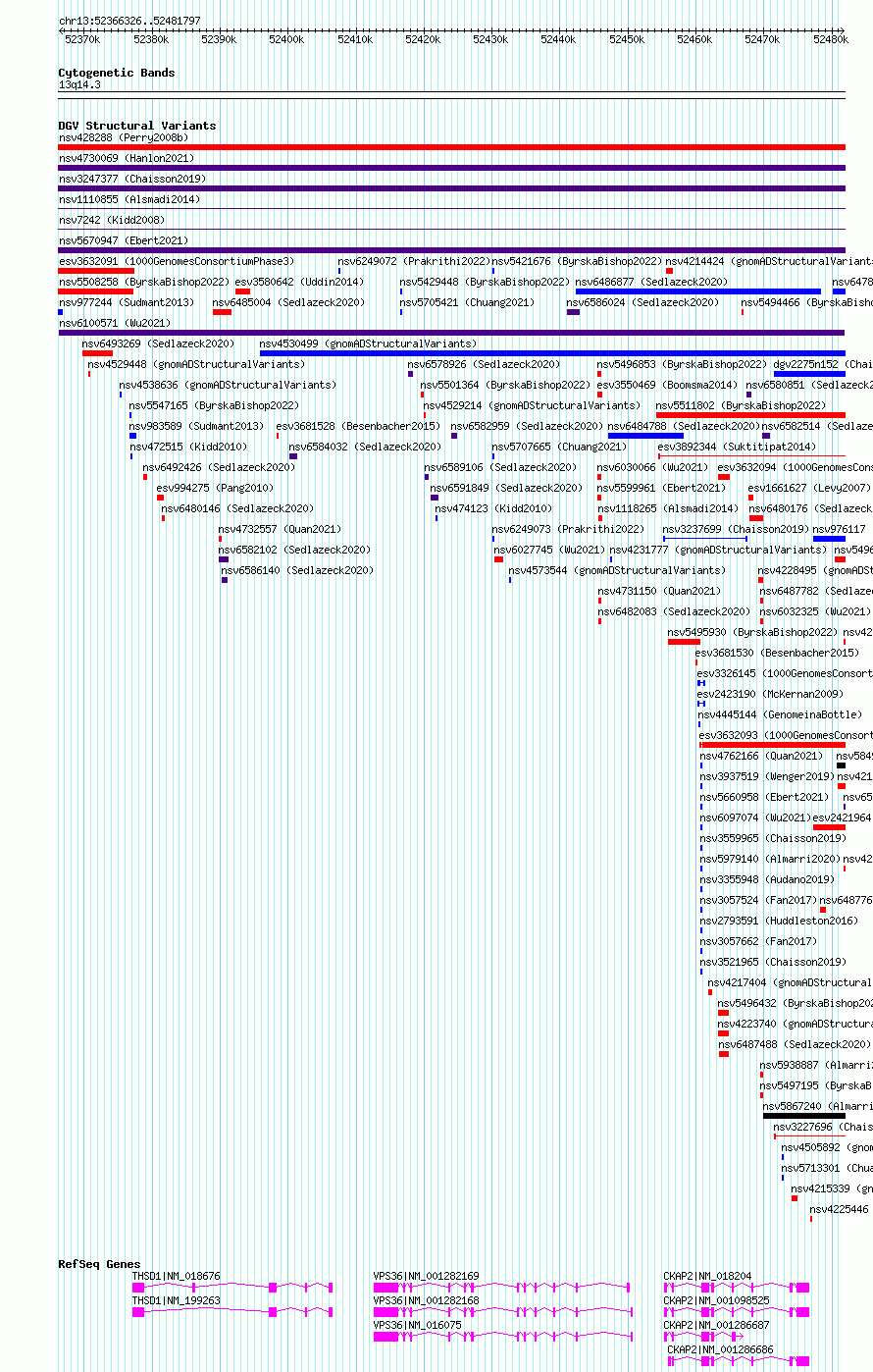Select the Cytogenetic Bands track title

coord(117,73)
